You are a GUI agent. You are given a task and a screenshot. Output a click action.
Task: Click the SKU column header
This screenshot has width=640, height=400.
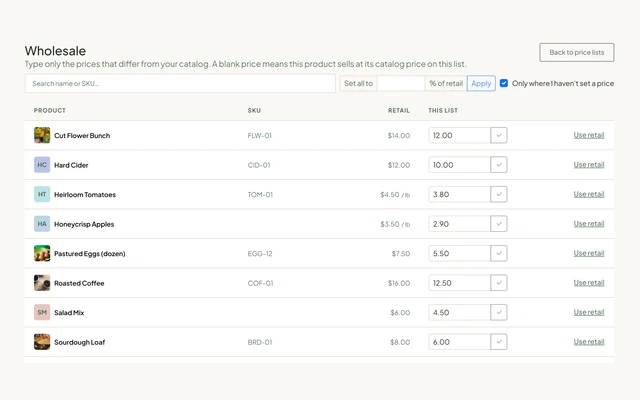click(x=254, y=111)
